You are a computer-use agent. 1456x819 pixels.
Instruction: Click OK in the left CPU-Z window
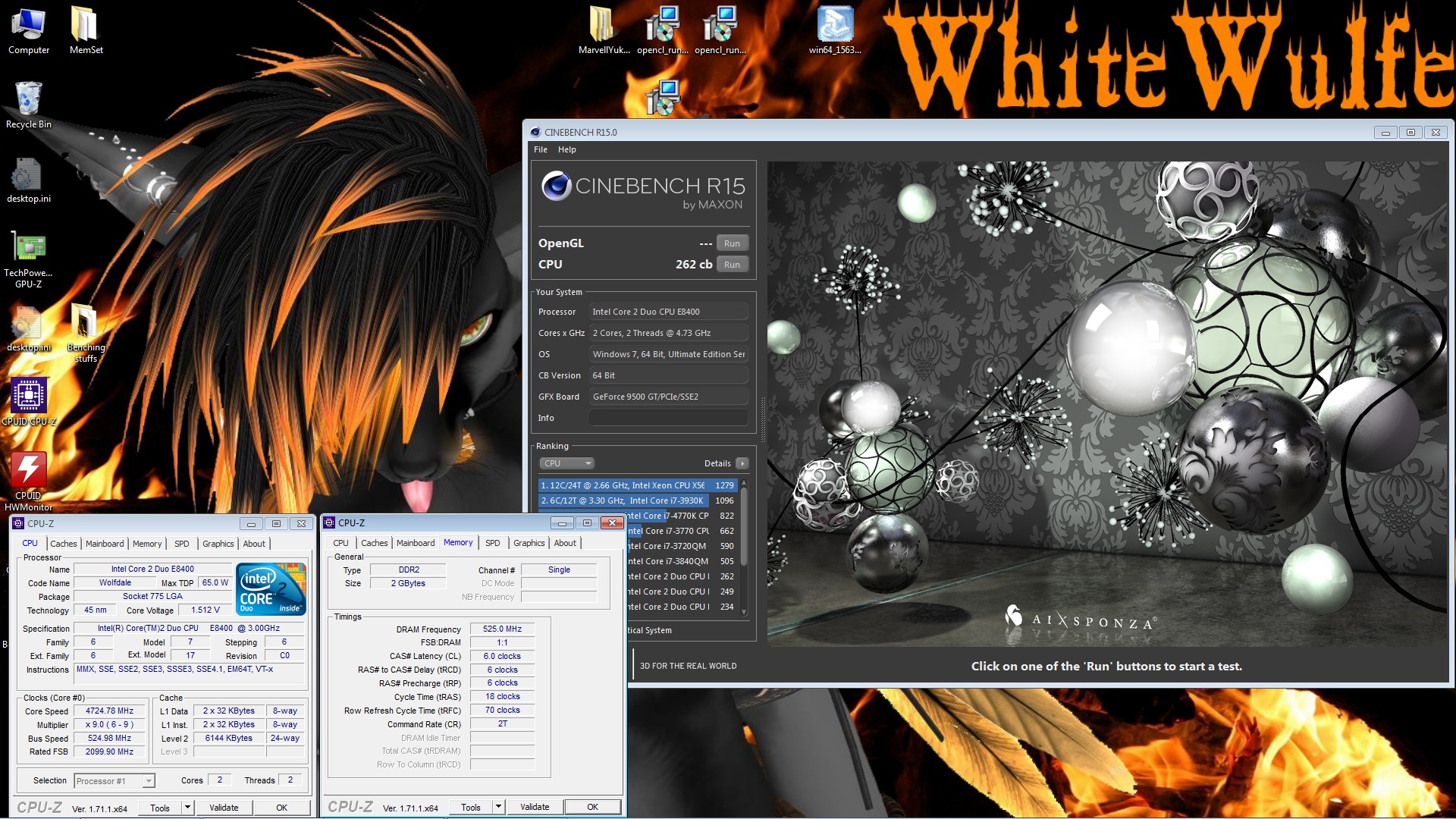coord(281,808)
